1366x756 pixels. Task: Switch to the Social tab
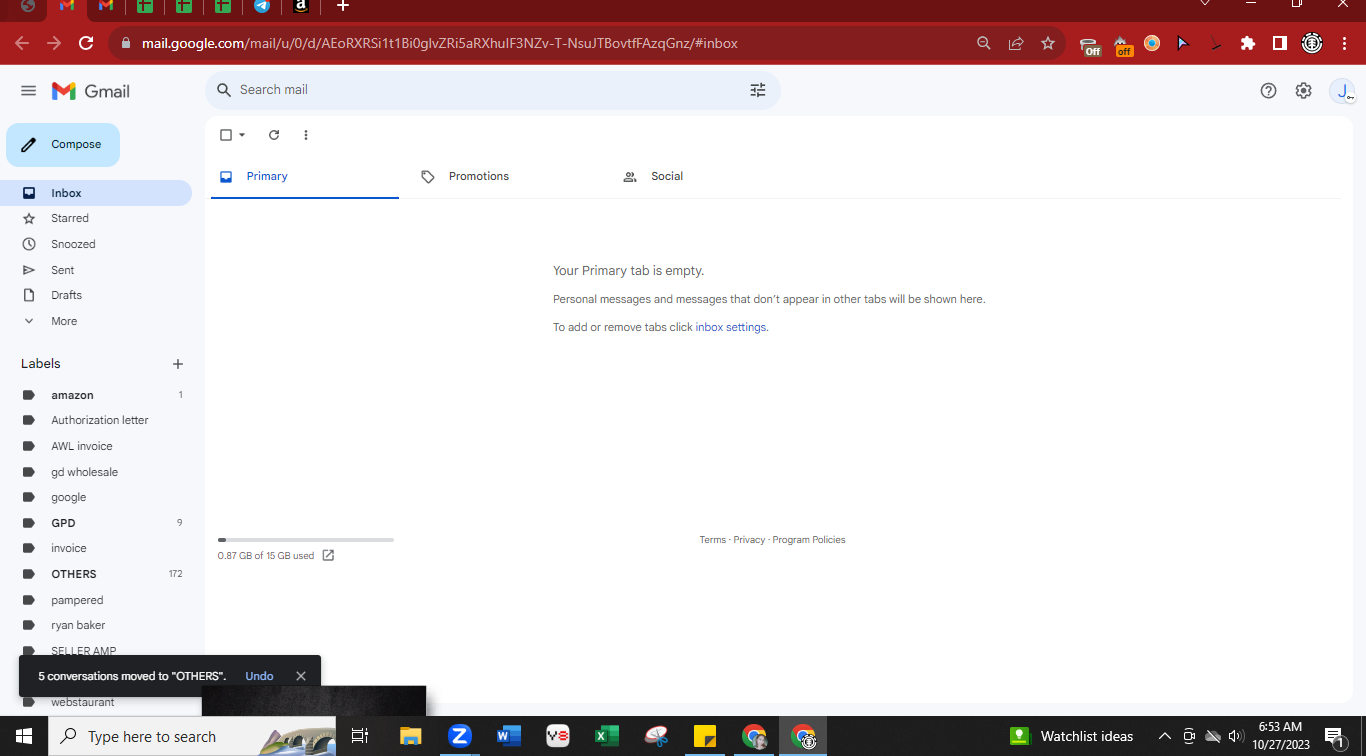(x=711, y=176)
